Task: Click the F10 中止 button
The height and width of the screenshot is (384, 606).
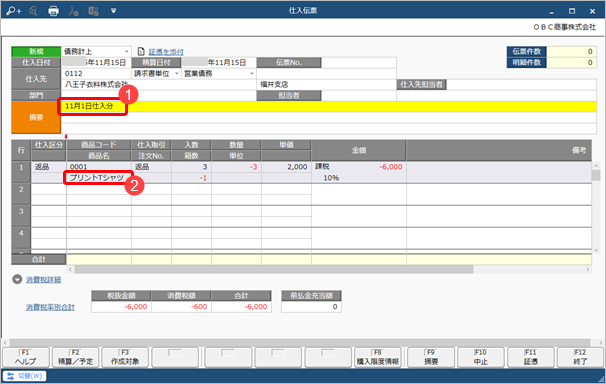Action: (481, 357)
